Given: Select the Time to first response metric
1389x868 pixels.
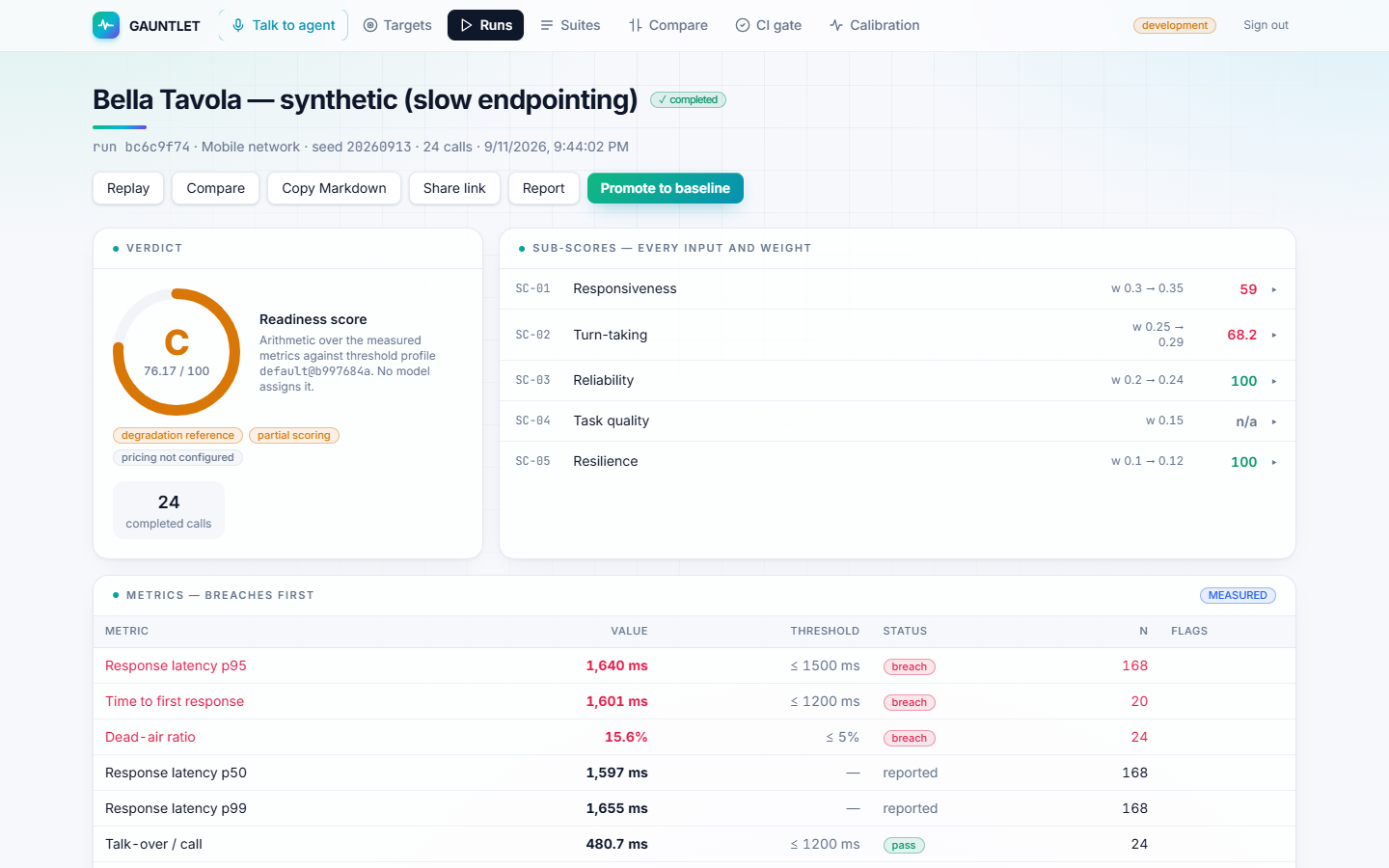Looking at the screenshot, I should click(175, 701).
